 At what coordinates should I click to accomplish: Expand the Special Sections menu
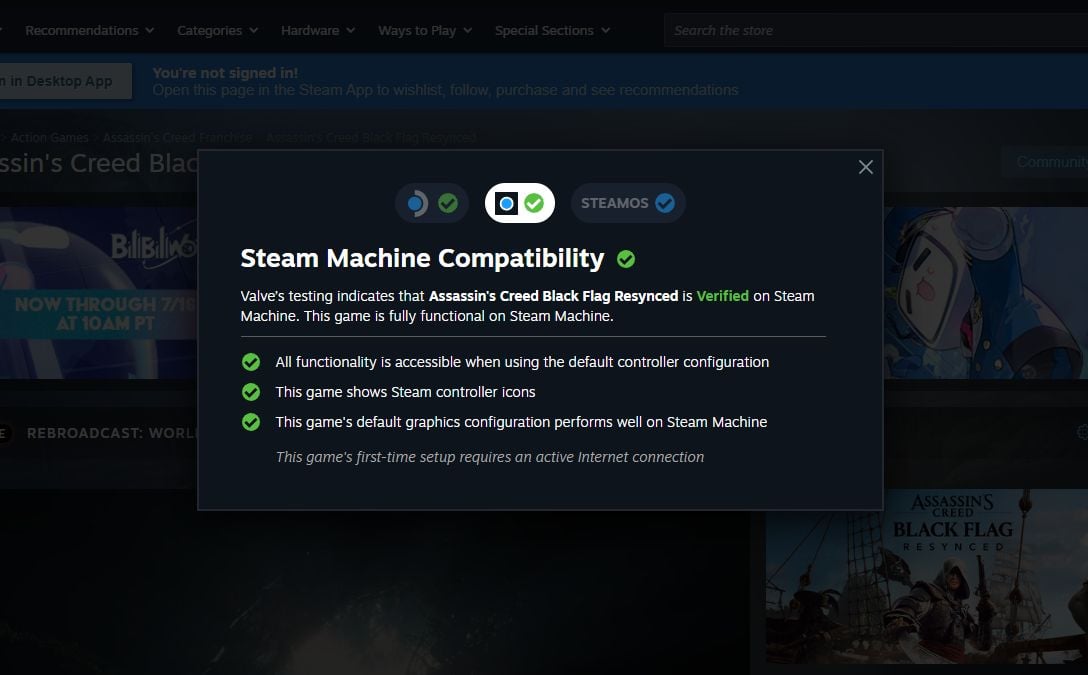click(552, 31)
